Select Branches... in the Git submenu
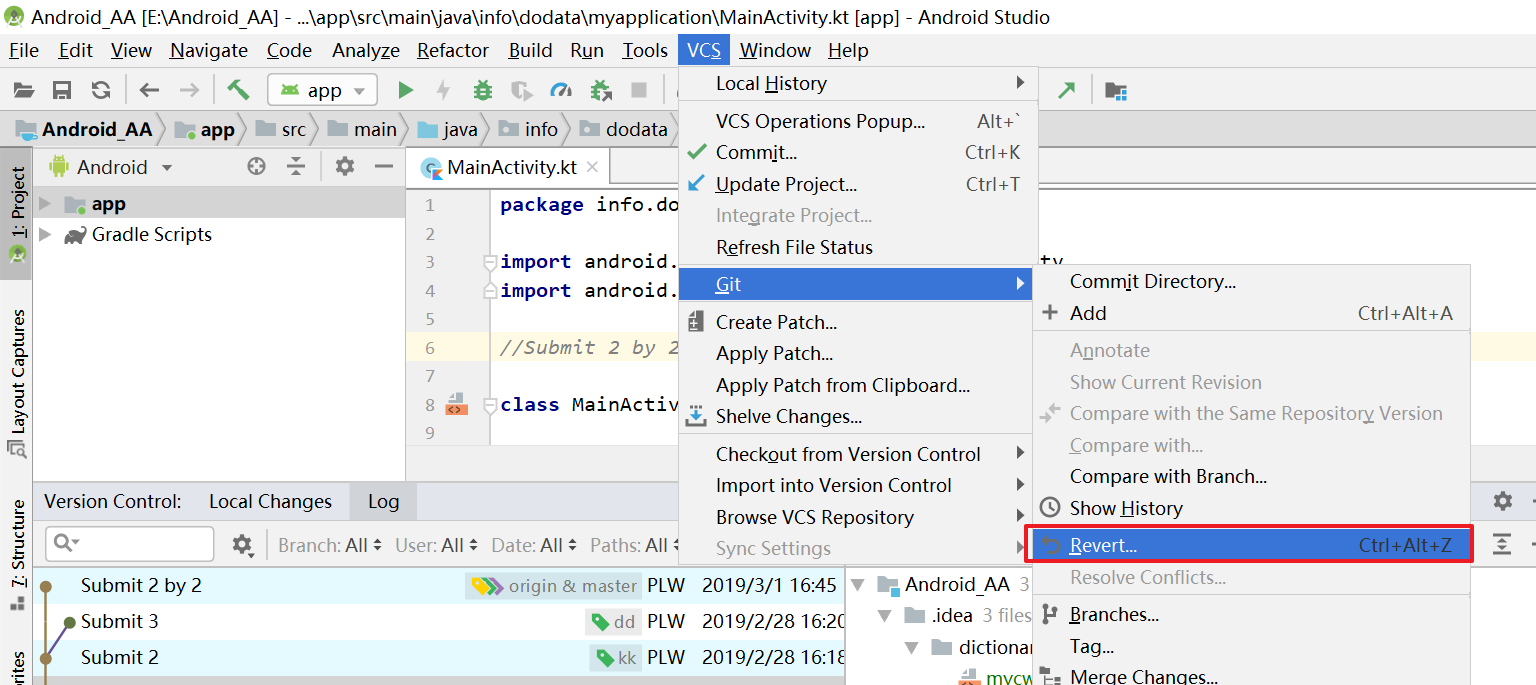The width and height of the screenshot is (1536, 685). point(1252,614)
